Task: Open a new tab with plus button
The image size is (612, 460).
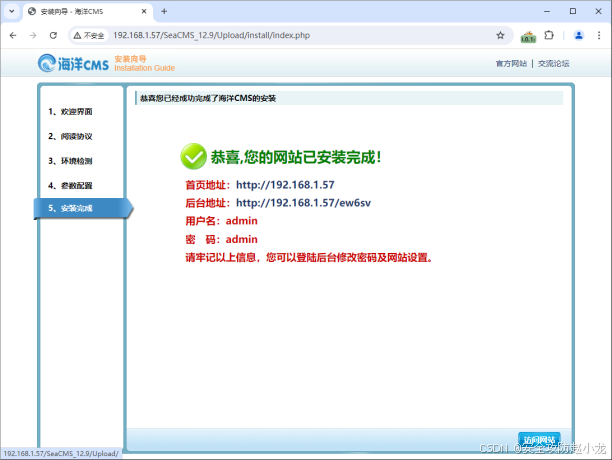Action: click(x=164, y=11)
